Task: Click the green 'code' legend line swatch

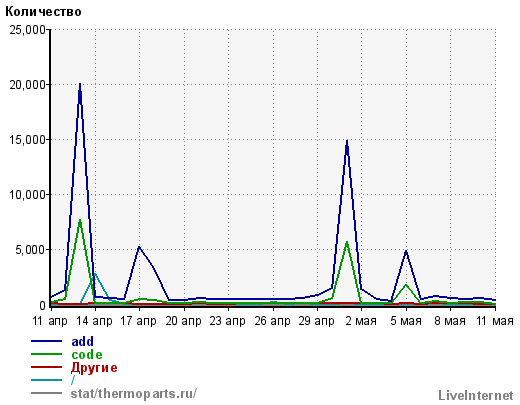Action: point(46,354)
